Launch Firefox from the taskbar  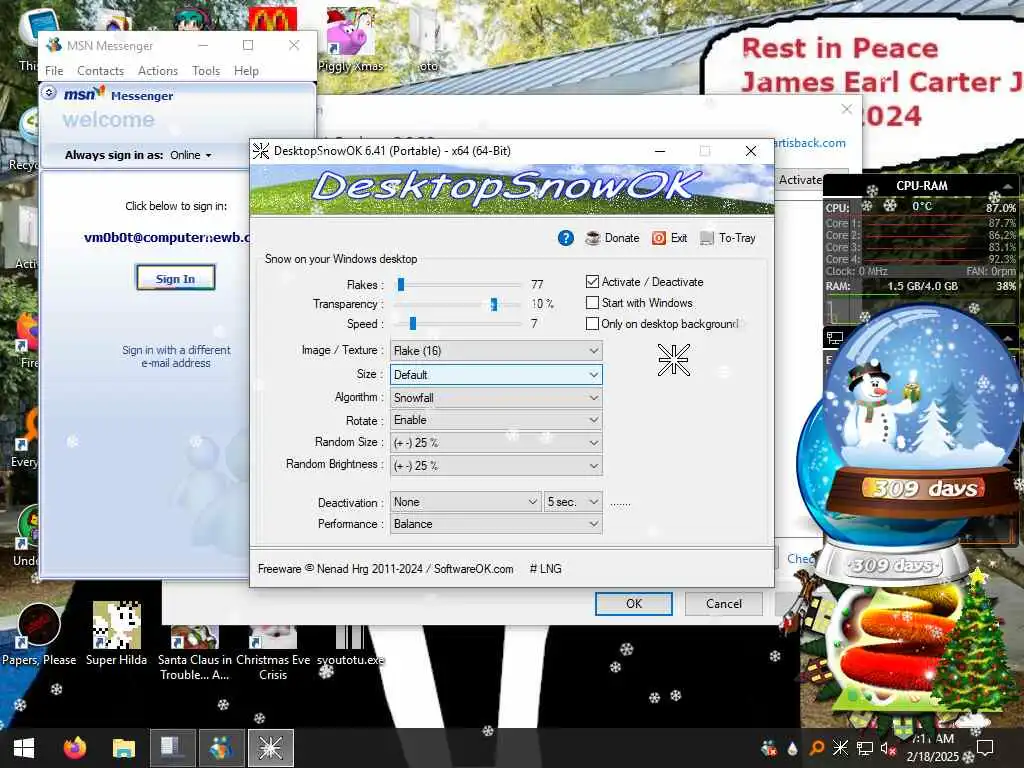(74, 748)
